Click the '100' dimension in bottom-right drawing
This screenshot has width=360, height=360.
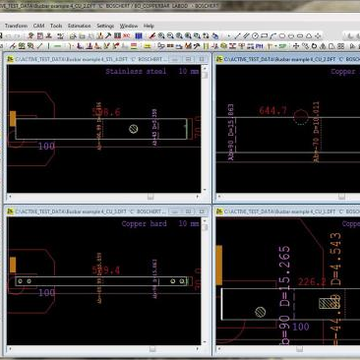301,327
